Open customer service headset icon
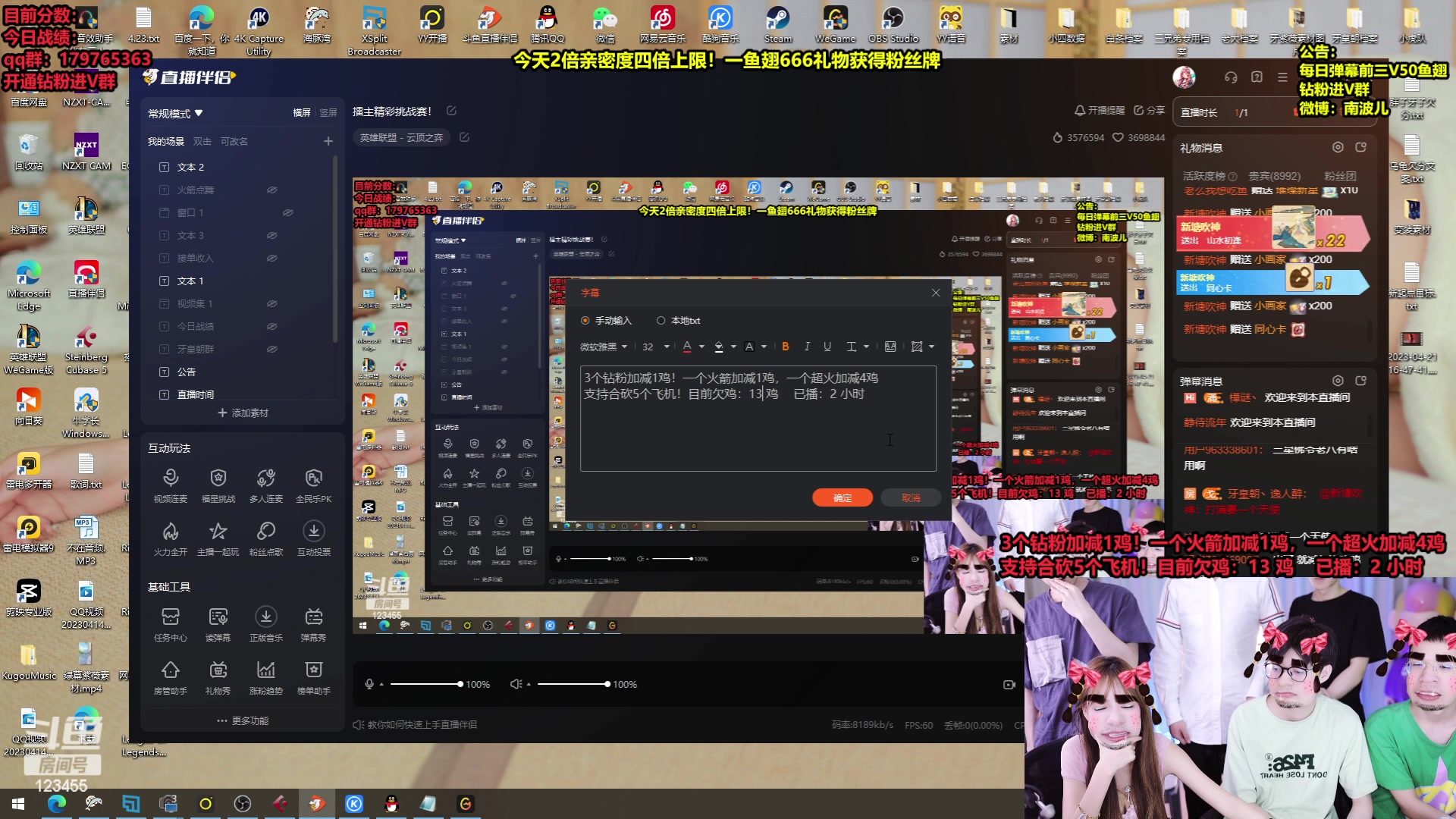1456x819 pixels. tap(1231, 77)
